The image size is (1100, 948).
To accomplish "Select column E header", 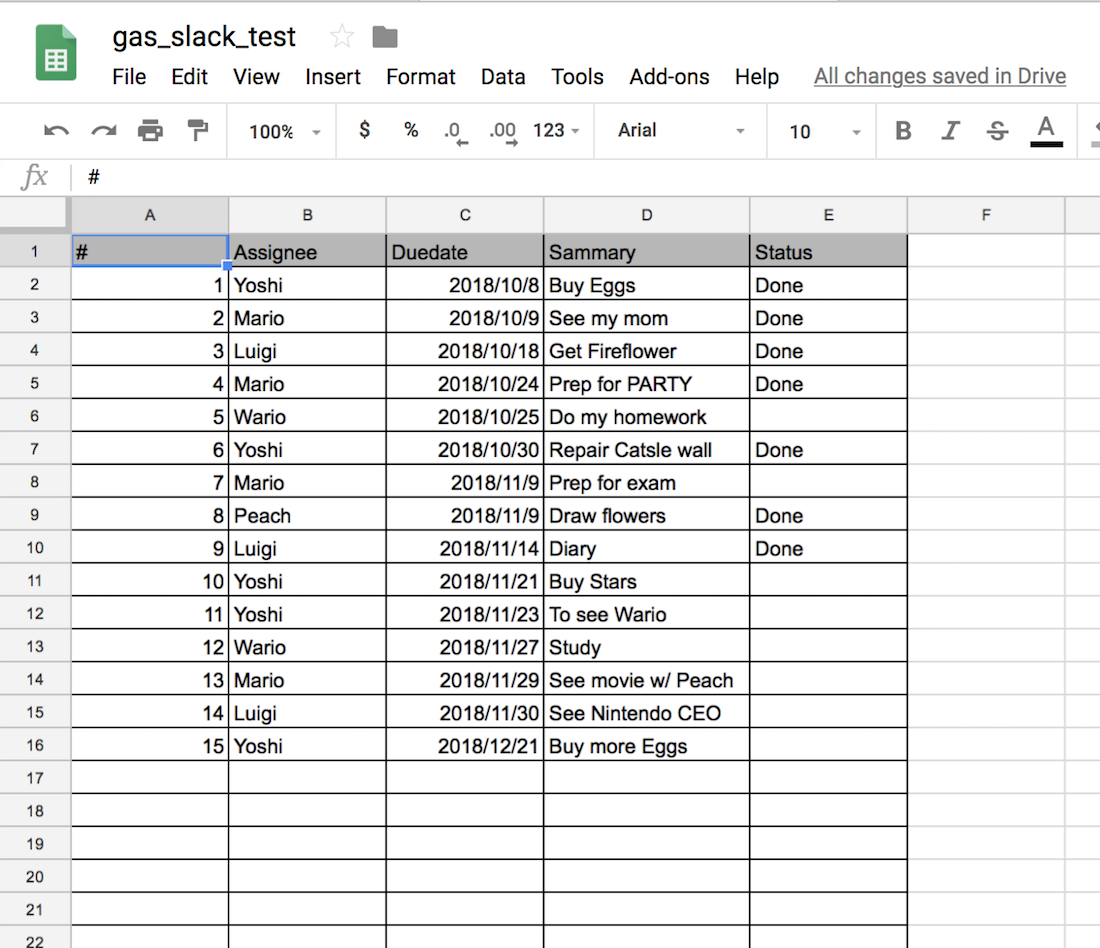I will point(829,215).
